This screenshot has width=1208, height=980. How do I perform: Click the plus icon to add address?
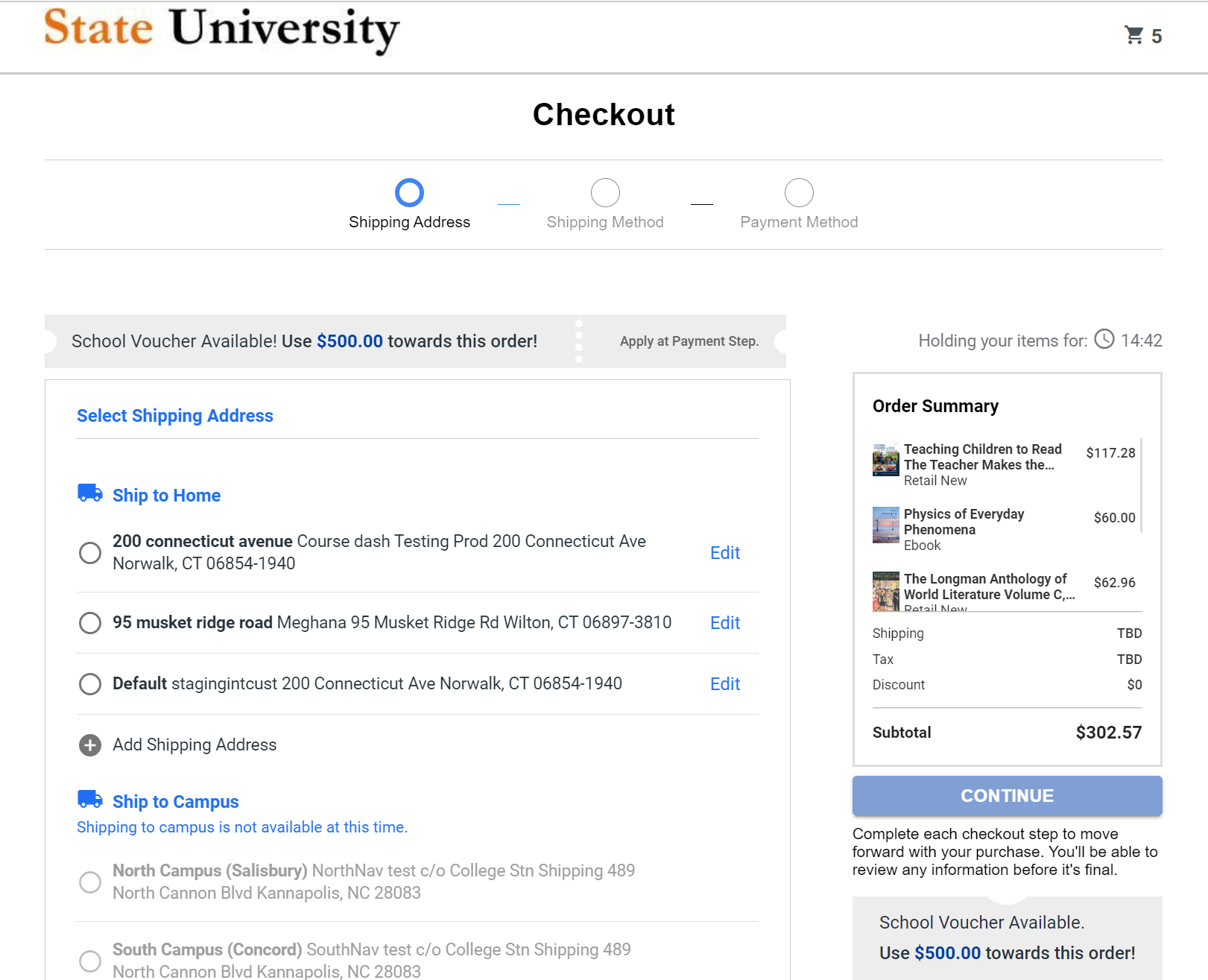[x=90, y=745]
